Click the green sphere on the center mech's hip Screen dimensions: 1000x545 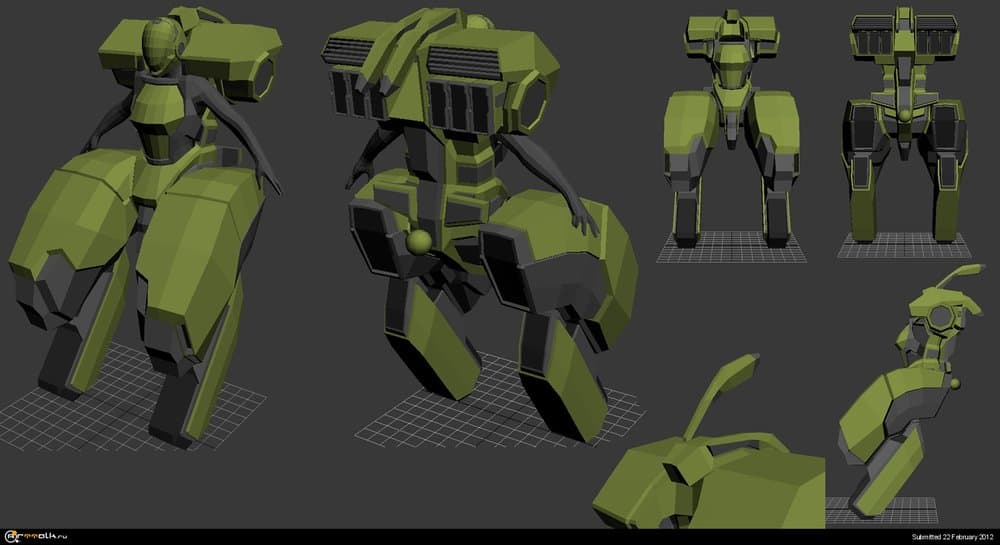coord(419,242)
